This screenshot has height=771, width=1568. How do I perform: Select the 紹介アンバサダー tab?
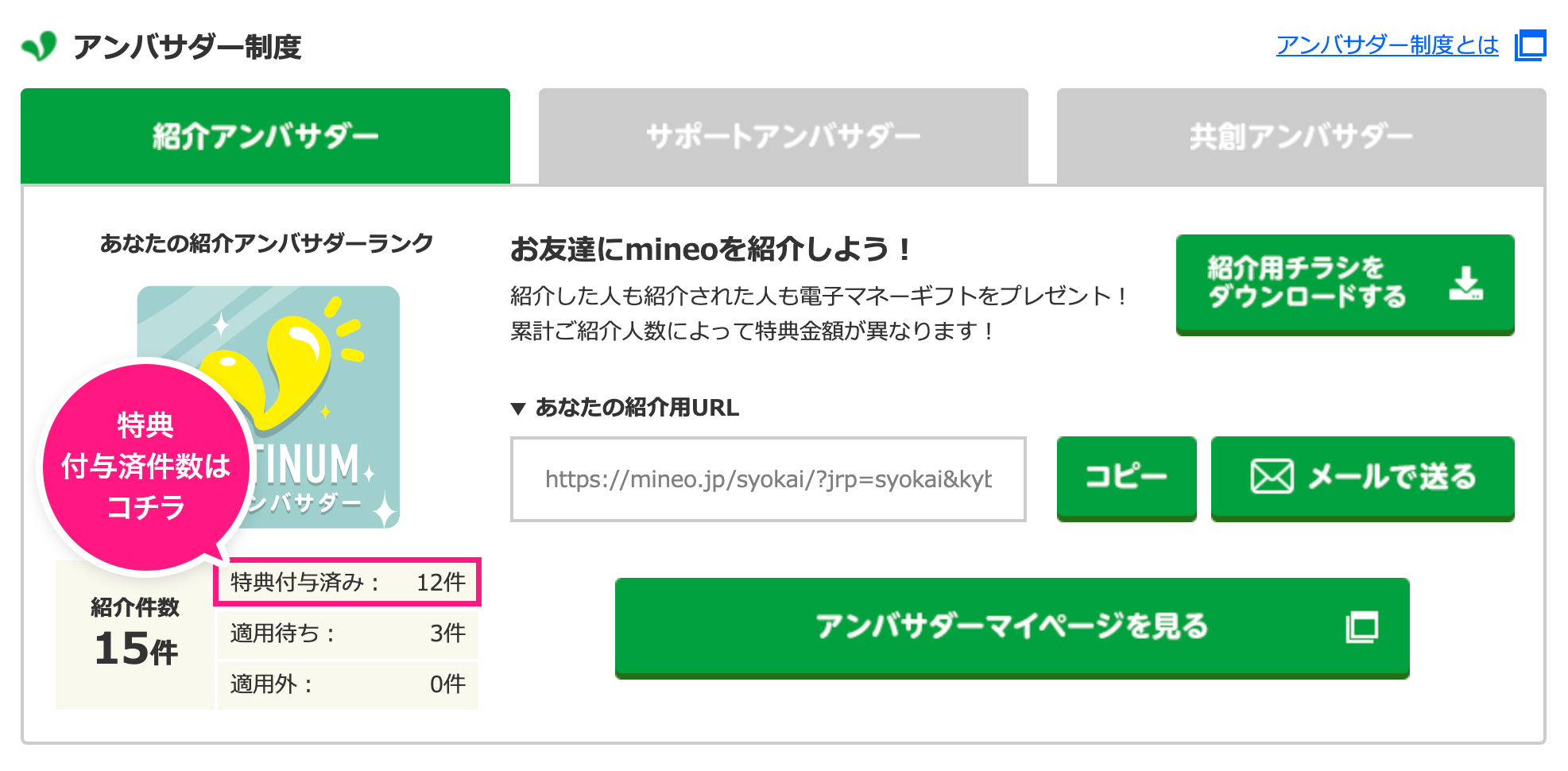(x=265, y=137)
